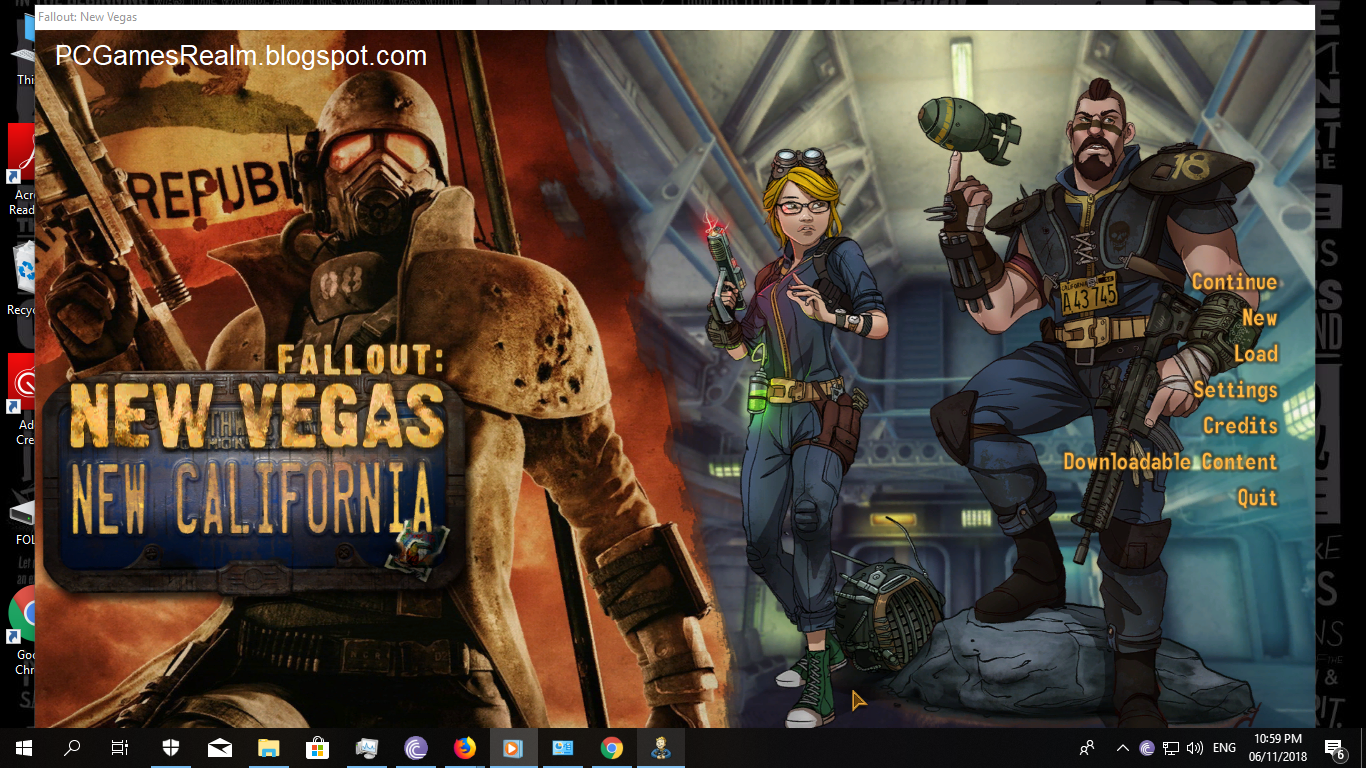Screen dimensions: 1366x768
Task: Open the network status tray icon
Action: point(1171,748)
